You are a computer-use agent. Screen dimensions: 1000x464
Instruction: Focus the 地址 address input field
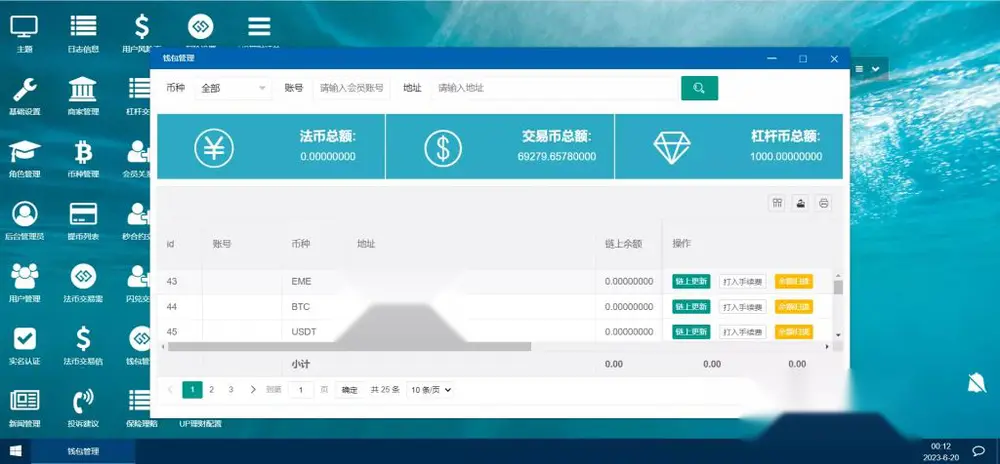(x=554, y=88)
